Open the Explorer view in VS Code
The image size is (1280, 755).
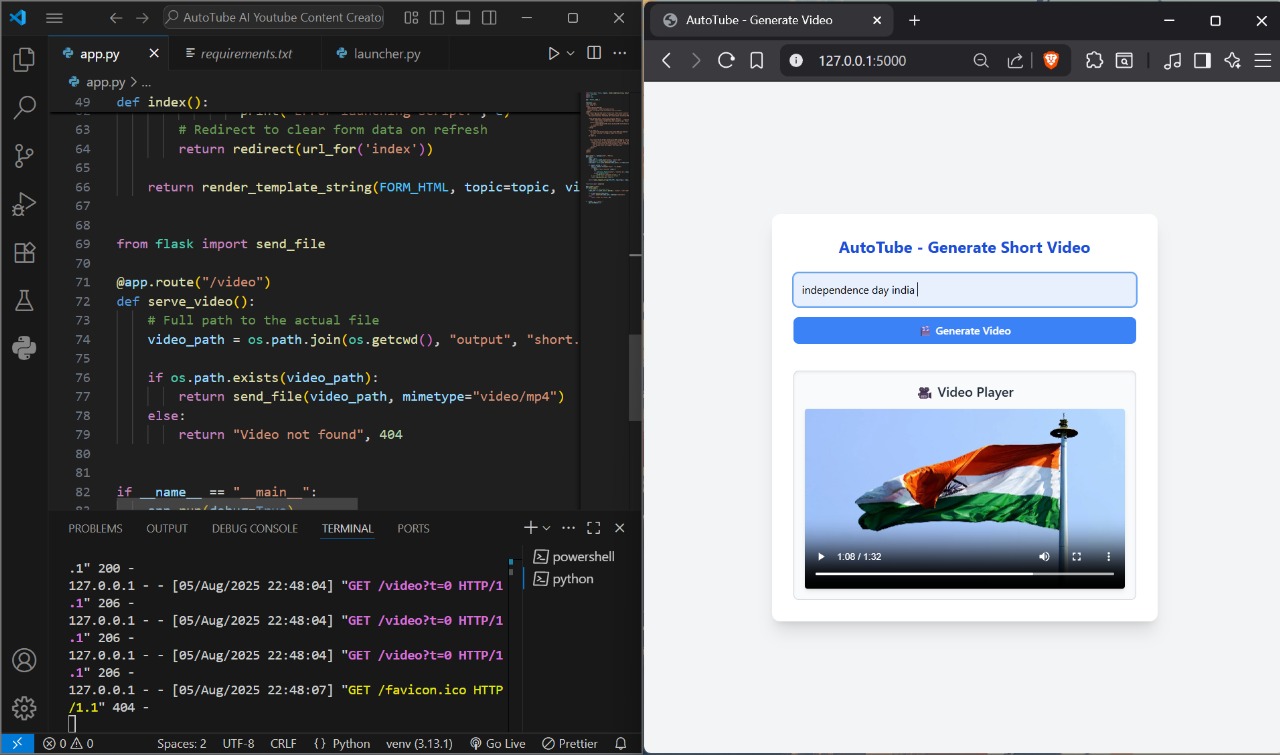click(24, 61)
